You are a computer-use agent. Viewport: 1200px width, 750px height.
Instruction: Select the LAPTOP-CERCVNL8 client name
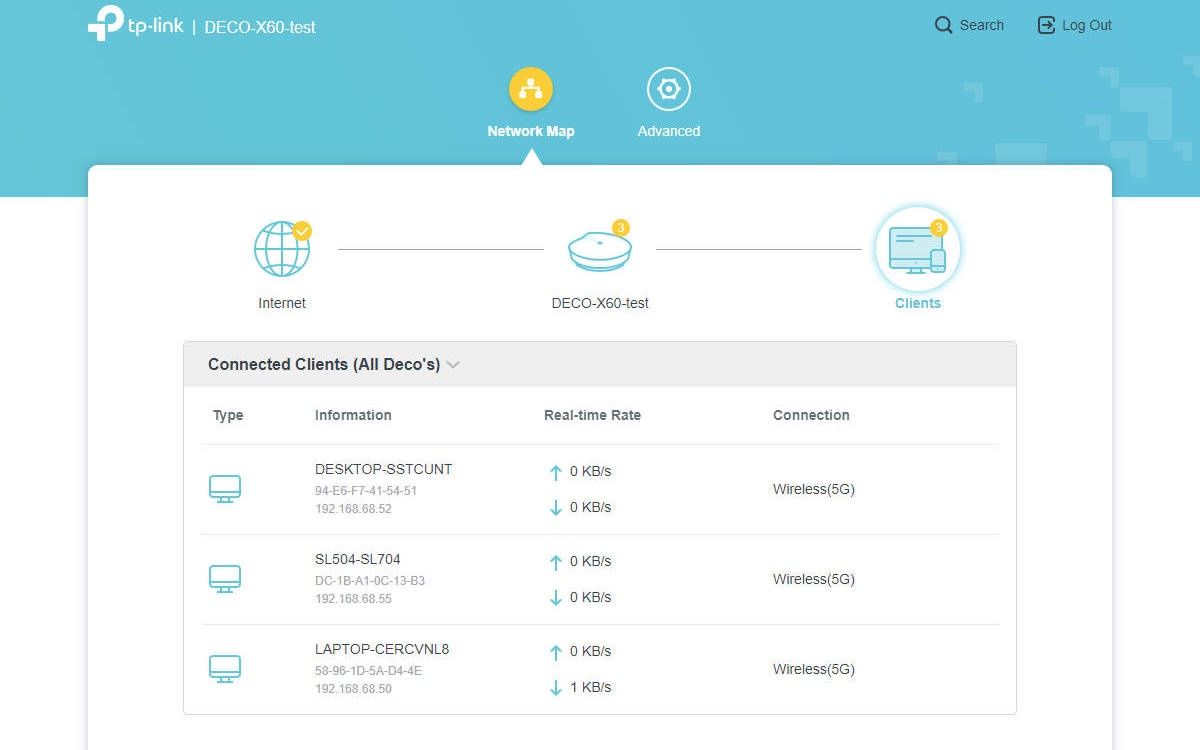(x=382, y=649)
